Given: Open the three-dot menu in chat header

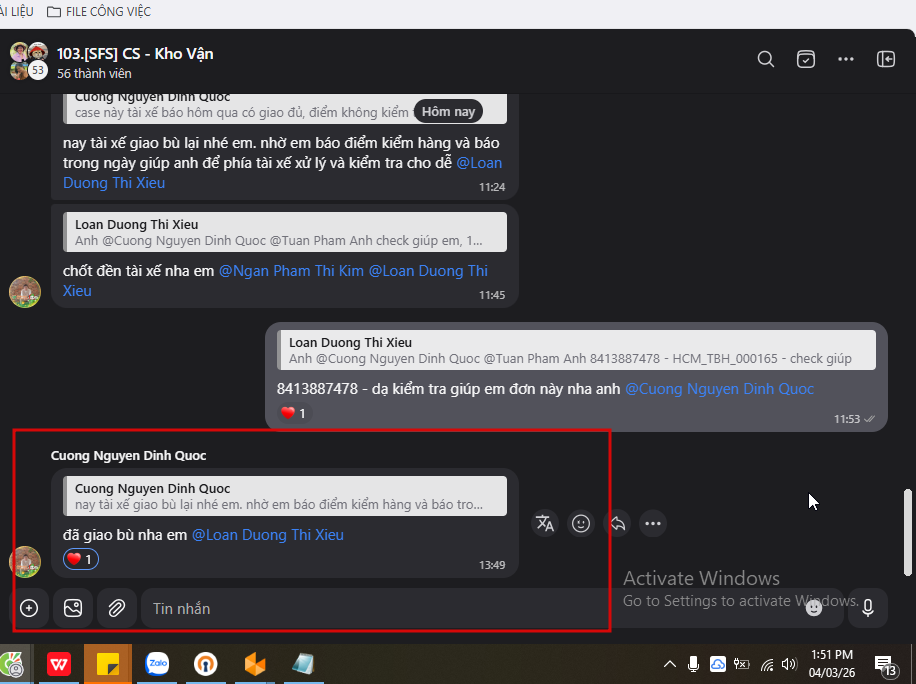Looking at the screenshot, I should coord(845,59).
